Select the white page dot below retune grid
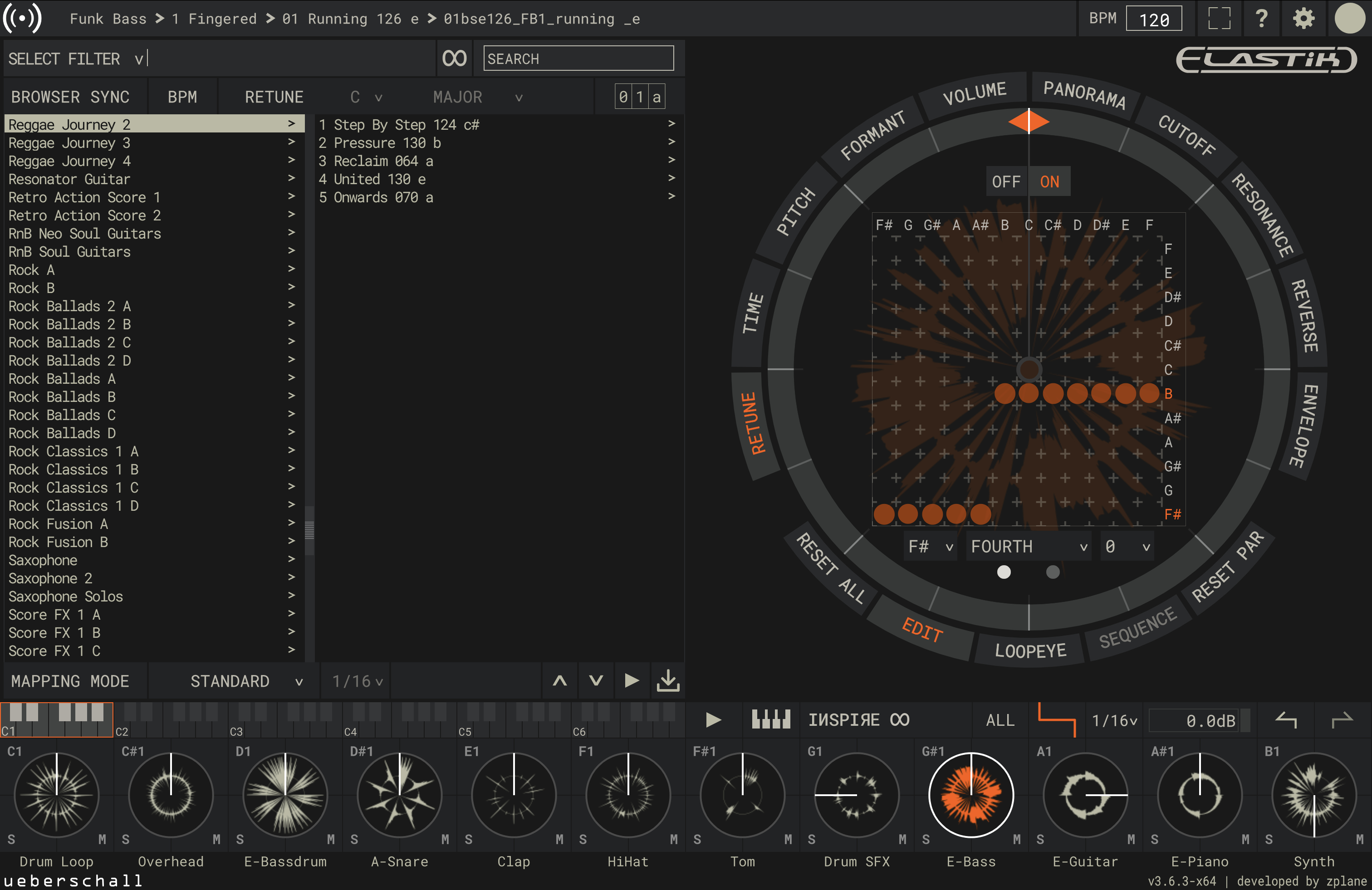The width and height of the screenshot is (1372, 890). click(x=1004, y=572)
